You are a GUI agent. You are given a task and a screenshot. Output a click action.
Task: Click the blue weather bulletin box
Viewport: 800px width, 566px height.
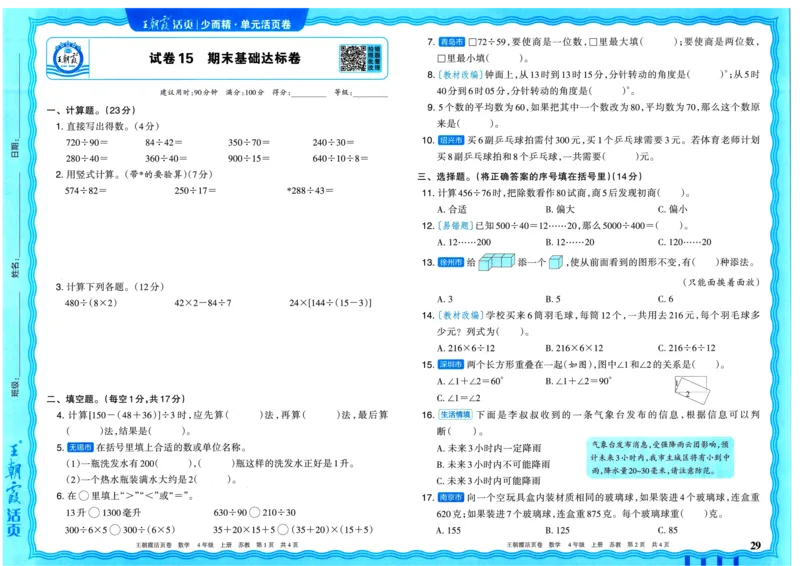coord(660,457)
